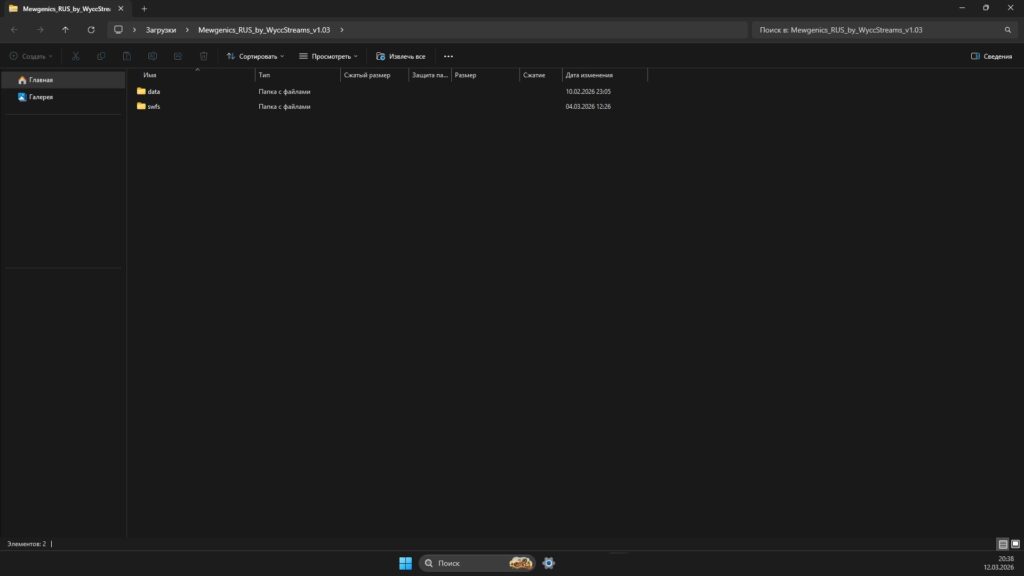Click the This PC monitor icon in address bar

coord(118,30)
